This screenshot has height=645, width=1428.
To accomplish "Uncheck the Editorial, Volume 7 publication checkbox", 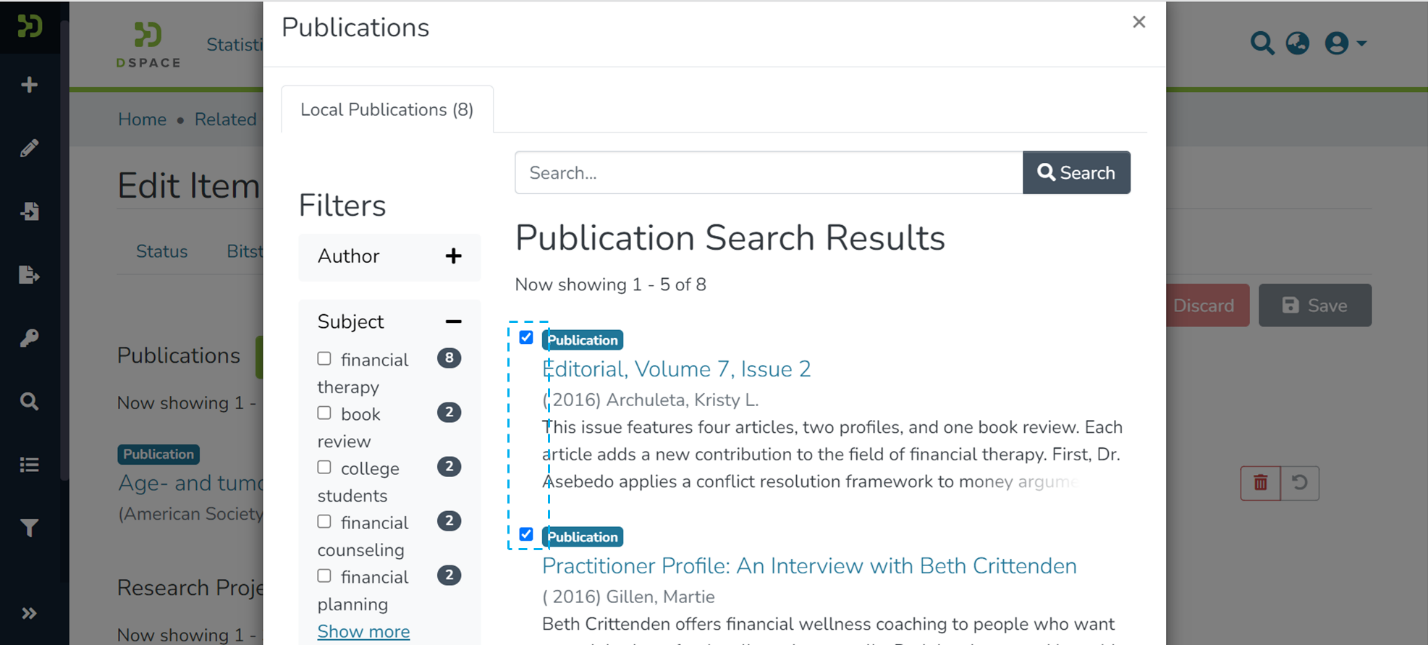I will point(526,338).
